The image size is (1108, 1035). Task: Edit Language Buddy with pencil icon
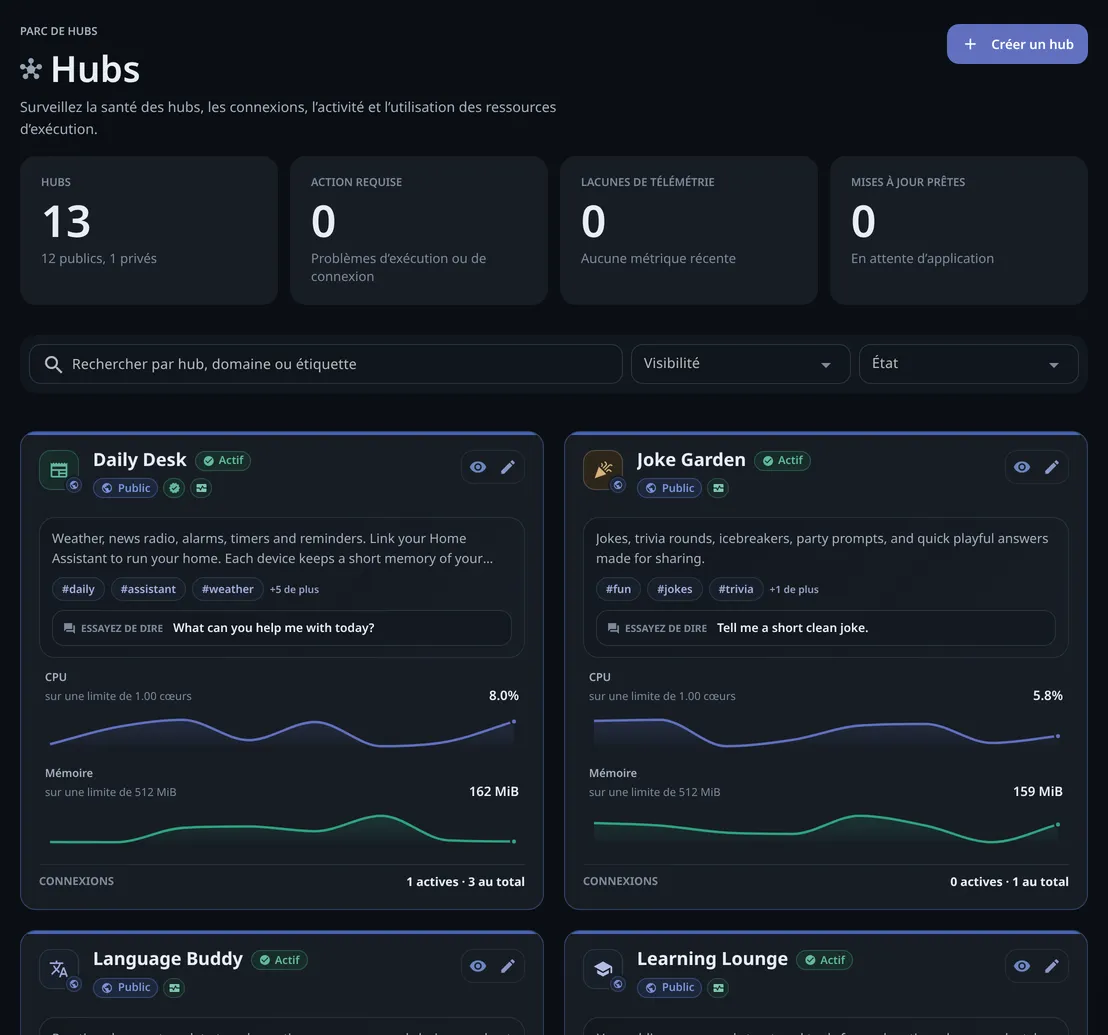coord(508,966)
